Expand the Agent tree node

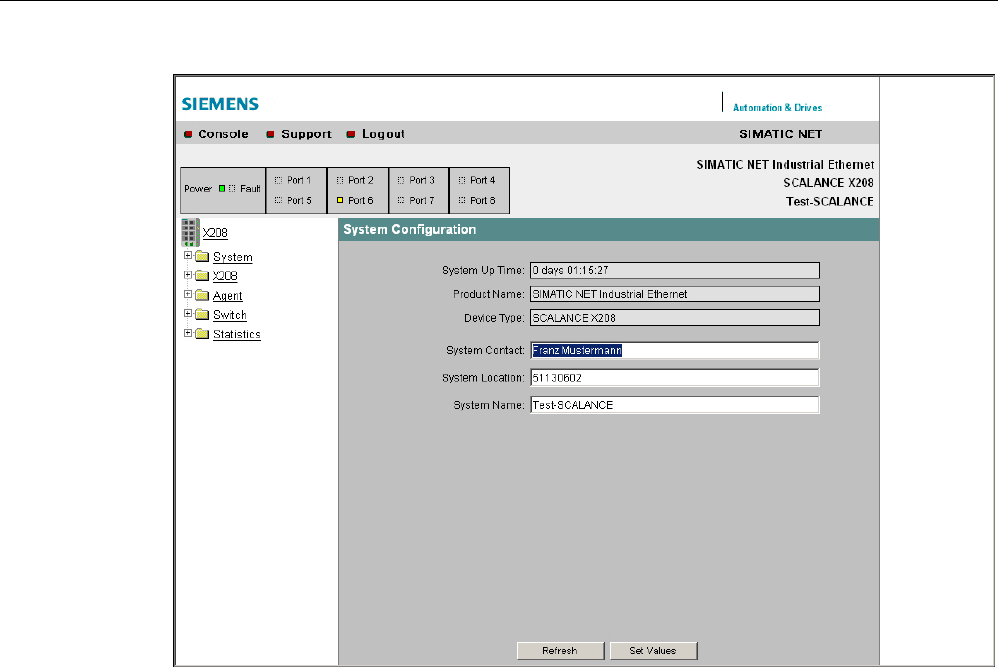pos(188,294)
